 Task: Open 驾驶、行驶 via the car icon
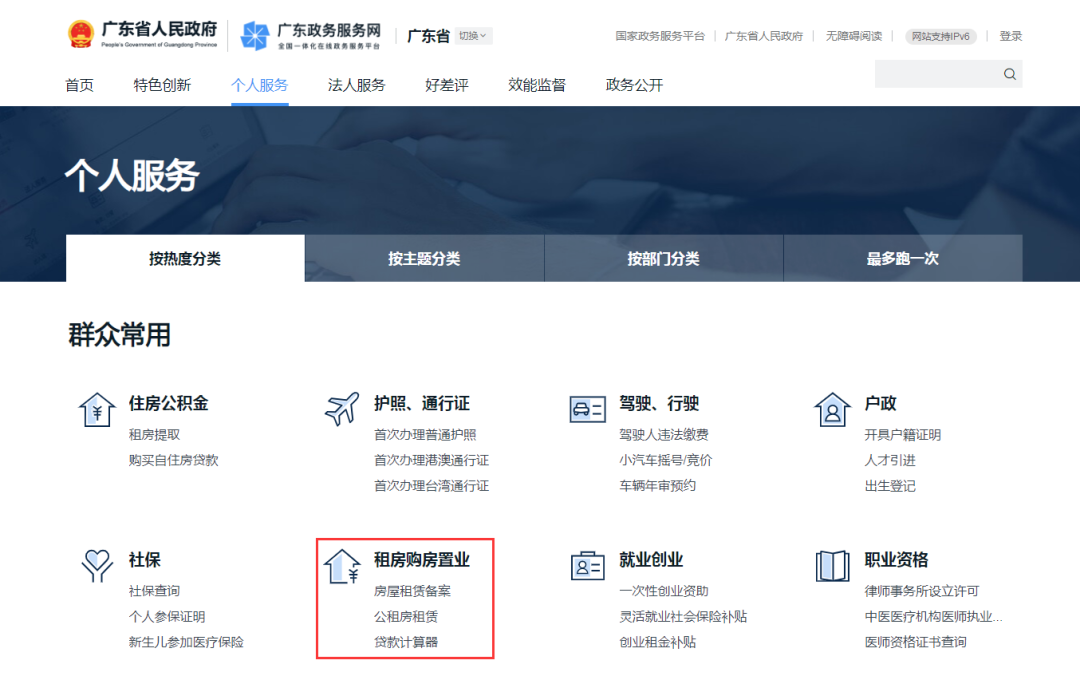[586, 408]
